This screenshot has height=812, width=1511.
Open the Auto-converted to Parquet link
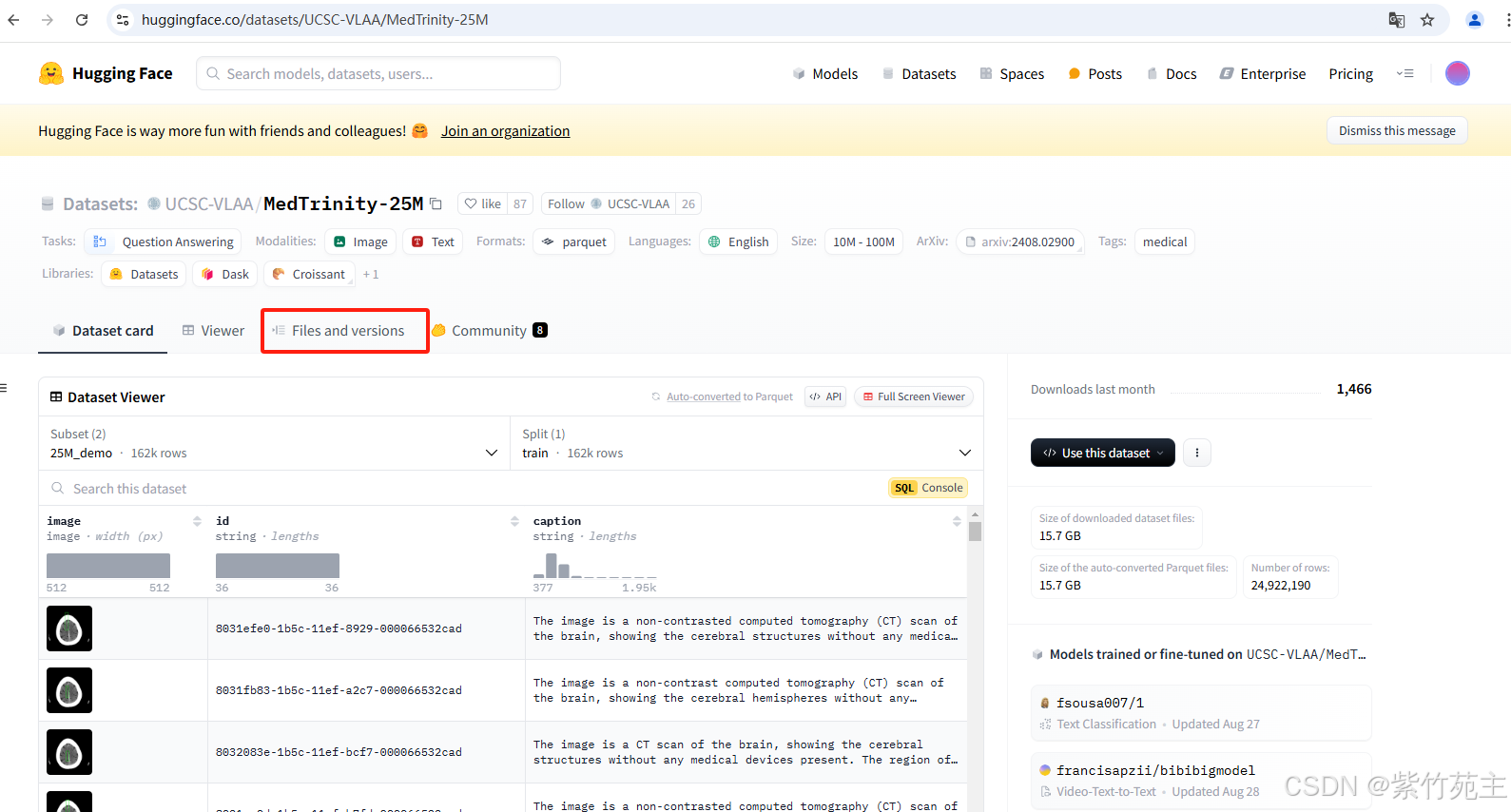click(x=703, y=396)
